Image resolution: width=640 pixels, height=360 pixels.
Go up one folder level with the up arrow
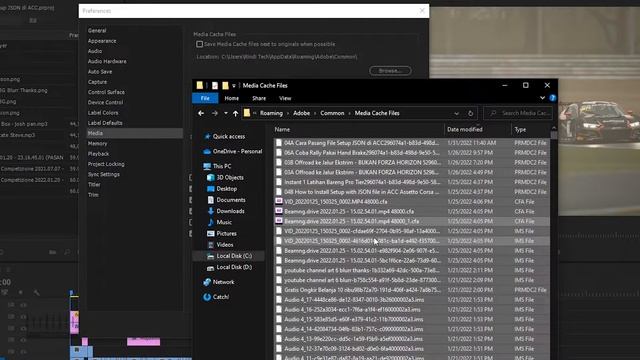(x=236, y=113)
